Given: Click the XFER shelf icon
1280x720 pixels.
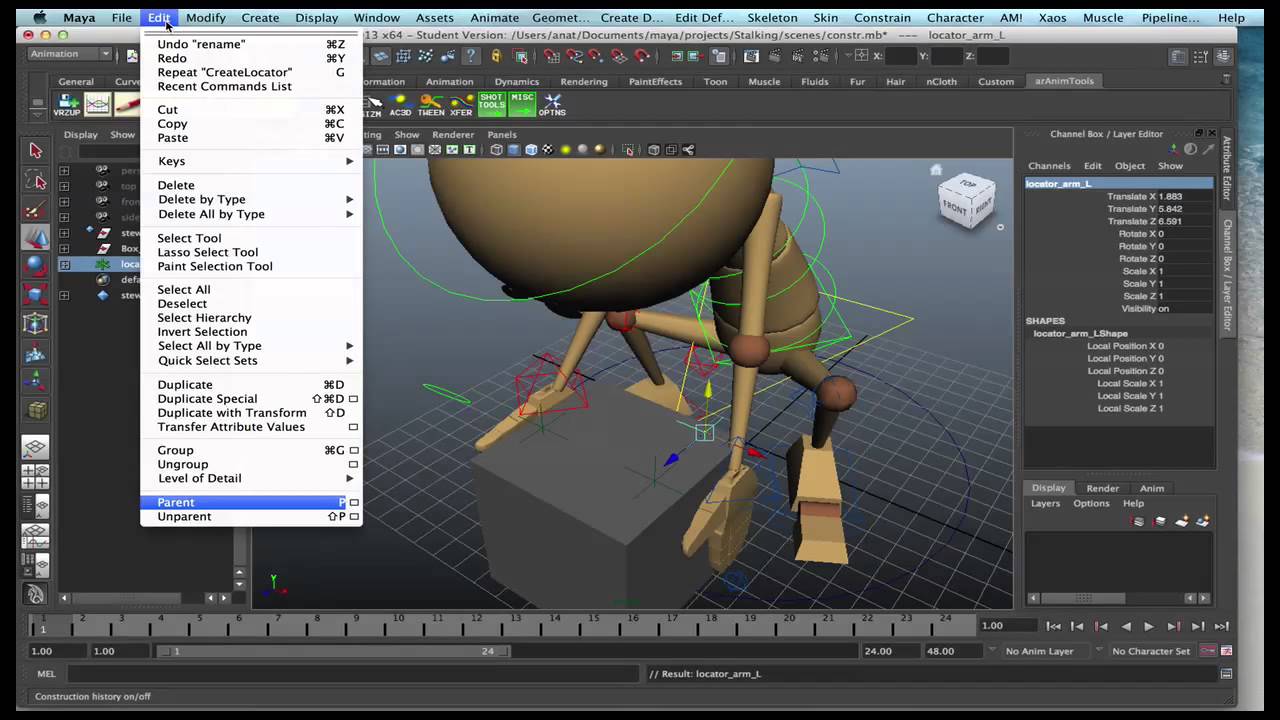Looking at the screenshot, I should point(461,104).
